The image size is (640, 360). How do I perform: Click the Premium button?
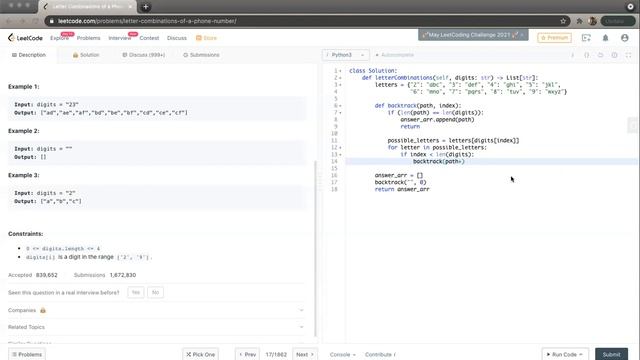pyautogui.click(x=554, y=38)
